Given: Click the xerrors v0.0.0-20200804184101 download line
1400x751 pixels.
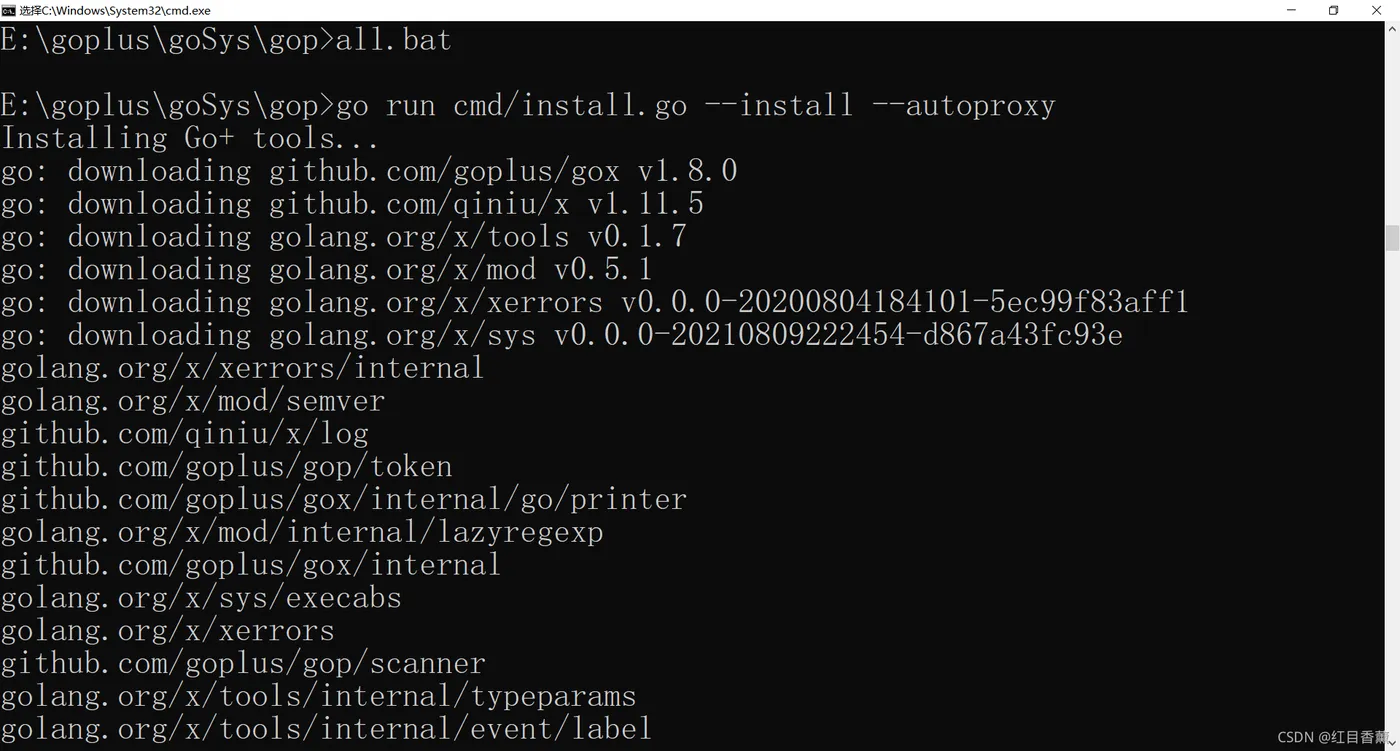Looking at the screenshot, I should [x=595, y=302].
